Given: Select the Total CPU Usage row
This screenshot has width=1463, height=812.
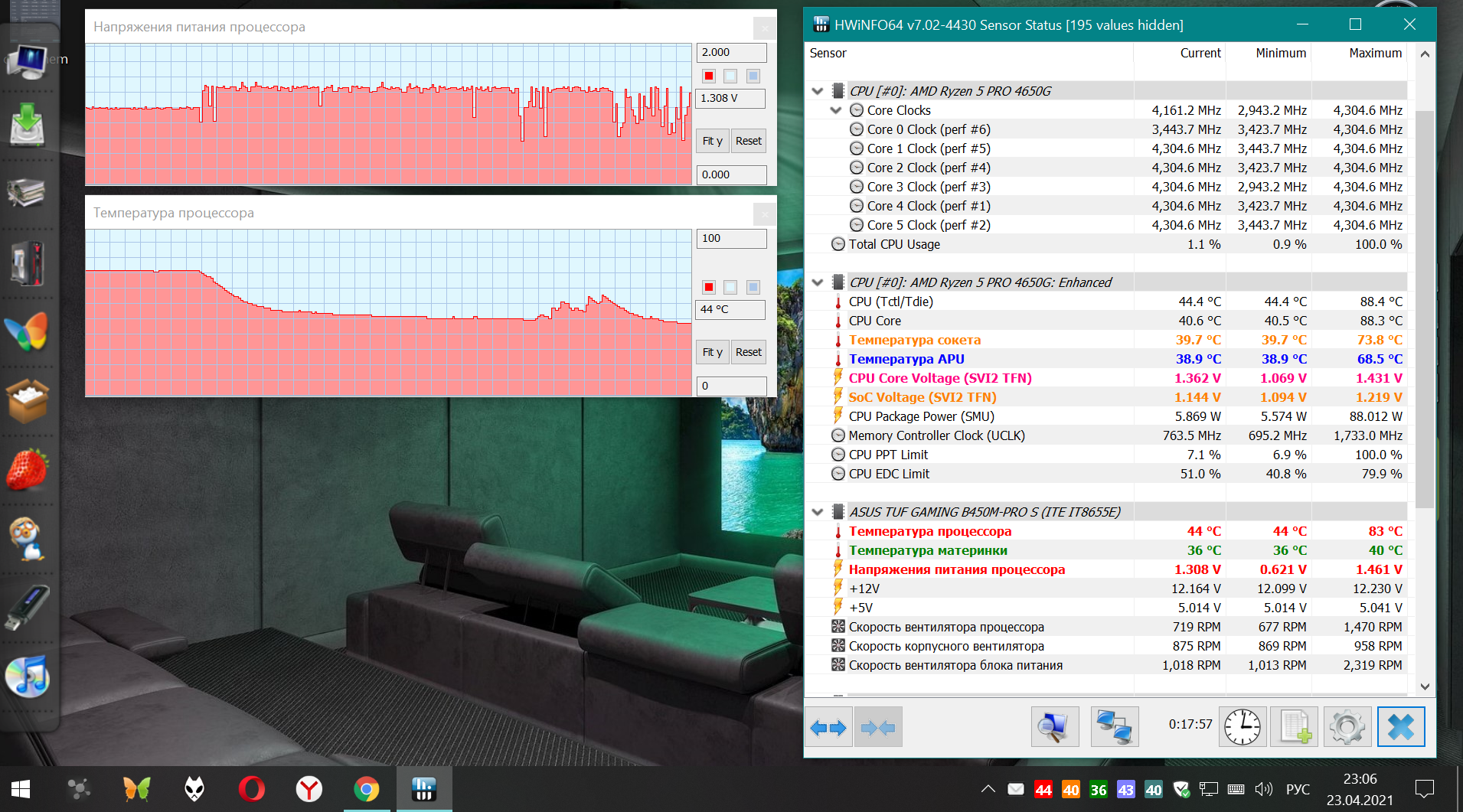Looking at the screenshot, I should [x=1106, y=244].
